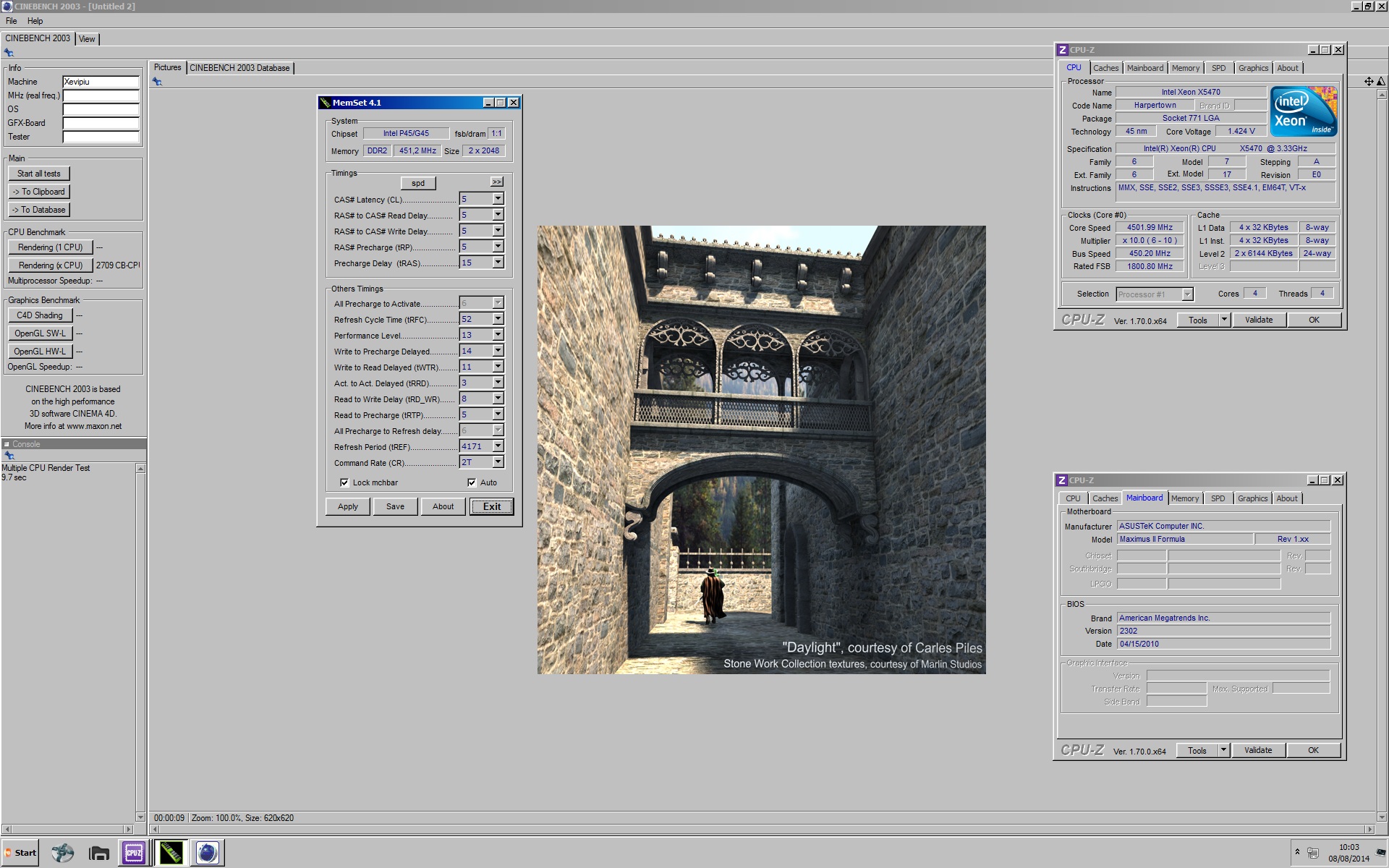Click the fan-shaped quick launch taskbar icon

click(63, 853)
